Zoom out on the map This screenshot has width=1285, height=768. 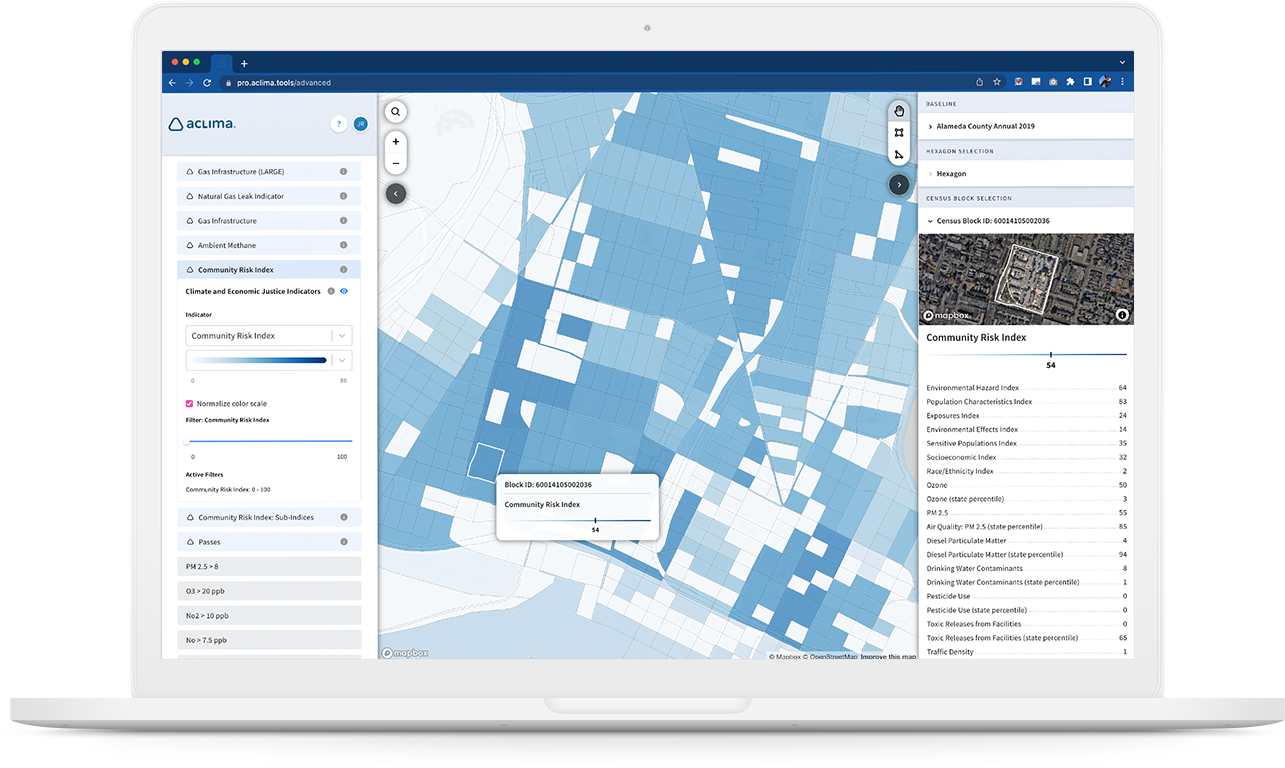[396, 163]
